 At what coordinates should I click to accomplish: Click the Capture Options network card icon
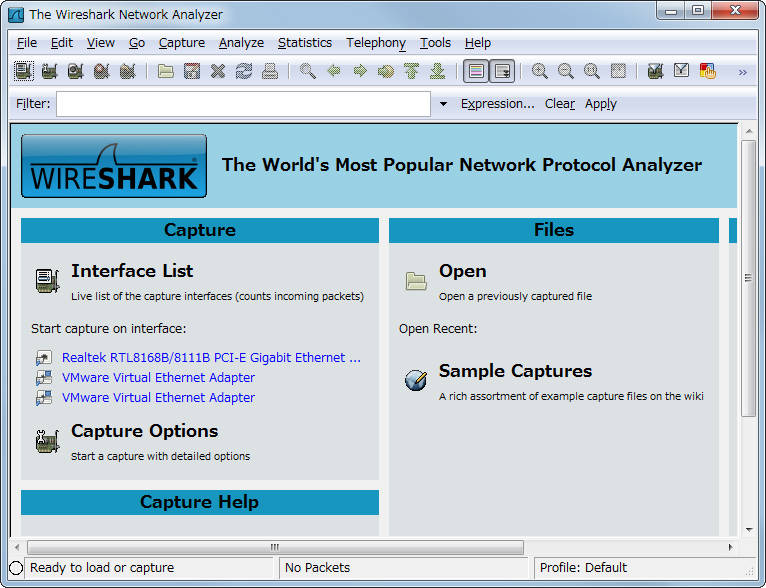[x=47, y=441]
